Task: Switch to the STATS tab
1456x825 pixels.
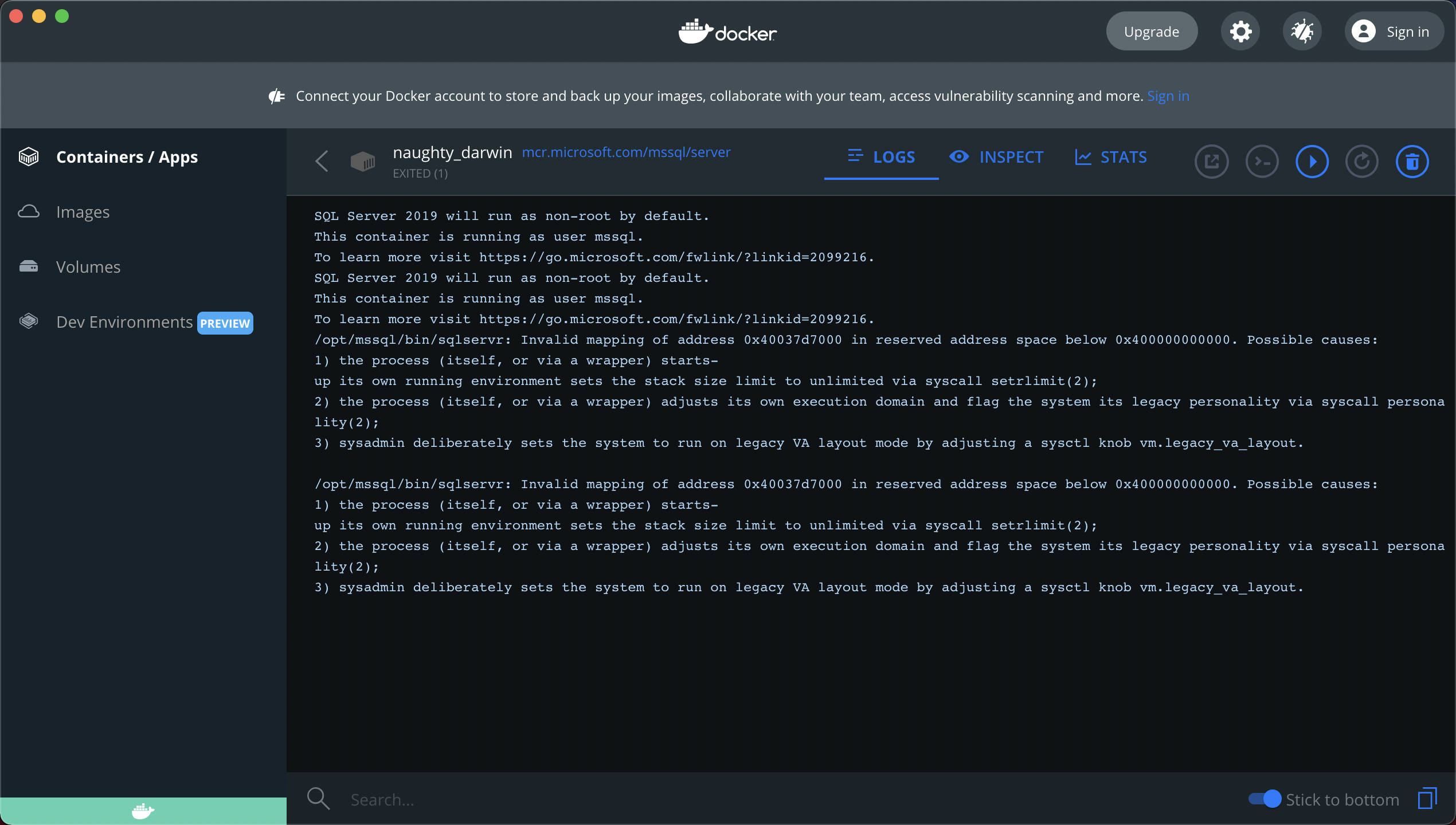Action: coord(1111,157)
